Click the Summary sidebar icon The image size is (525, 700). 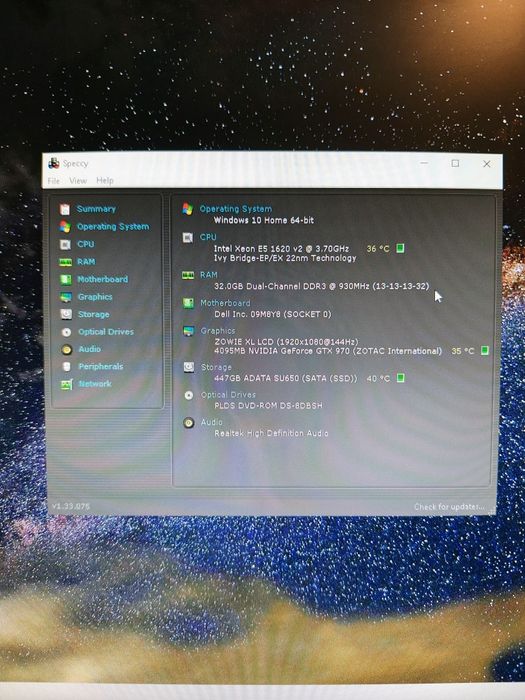coord(65,209)
